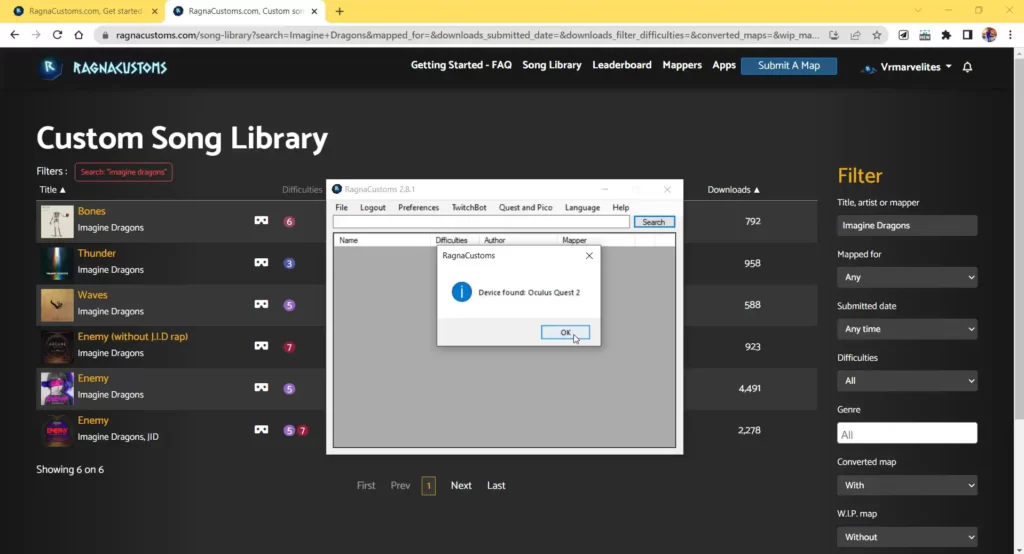Open the Mapped for dropdown
This screenshot has height=554, width=1024.
[x=907, y=277]
